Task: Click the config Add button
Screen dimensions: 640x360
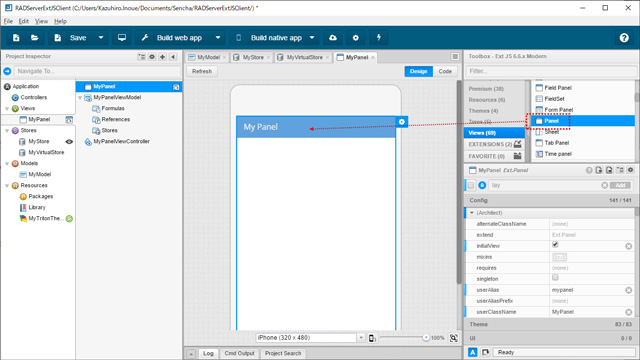Action: [x=620, y=185]
